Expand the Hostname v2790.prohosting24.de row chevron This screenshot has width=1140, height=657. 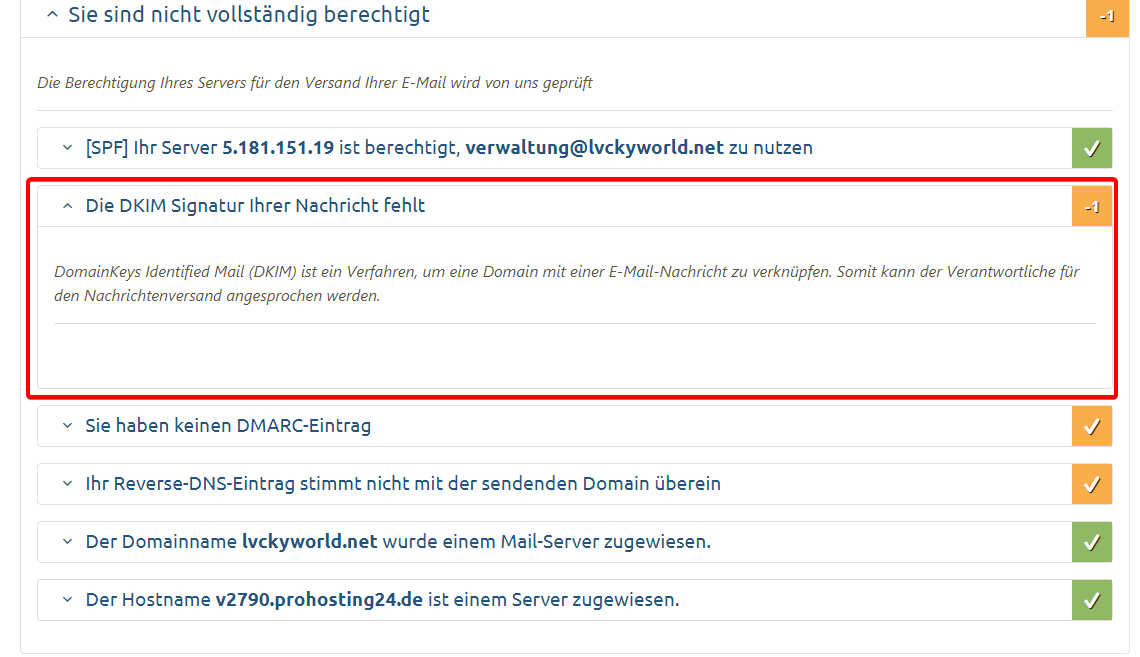[67, 600]
